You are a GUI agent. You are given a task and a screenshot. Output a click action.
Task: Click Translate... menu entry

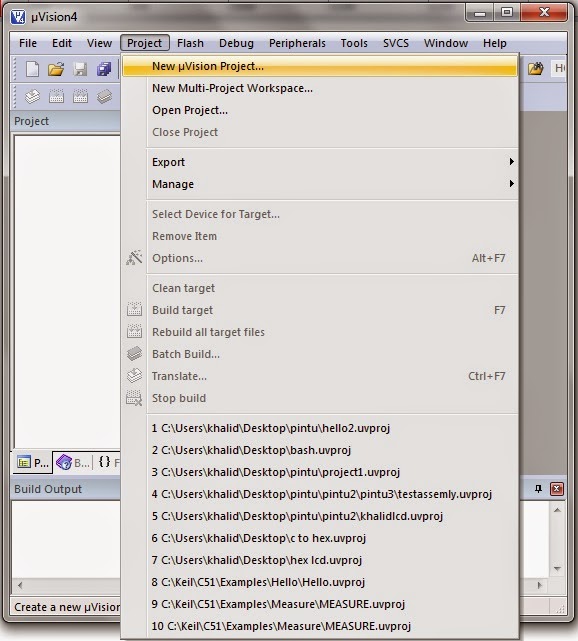pos(320,376)
